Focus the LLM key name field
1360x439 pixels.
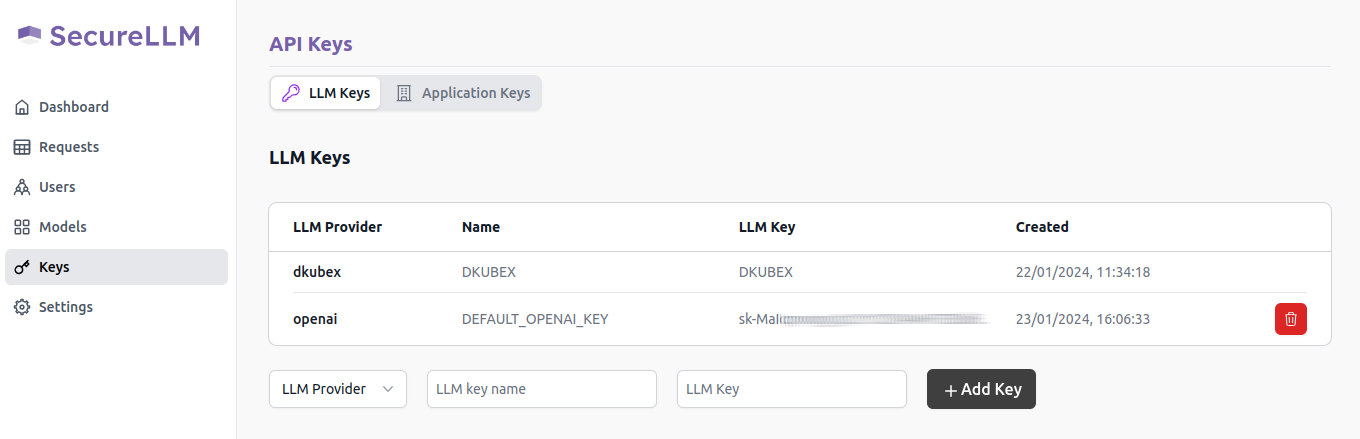(x=541, y=389)
